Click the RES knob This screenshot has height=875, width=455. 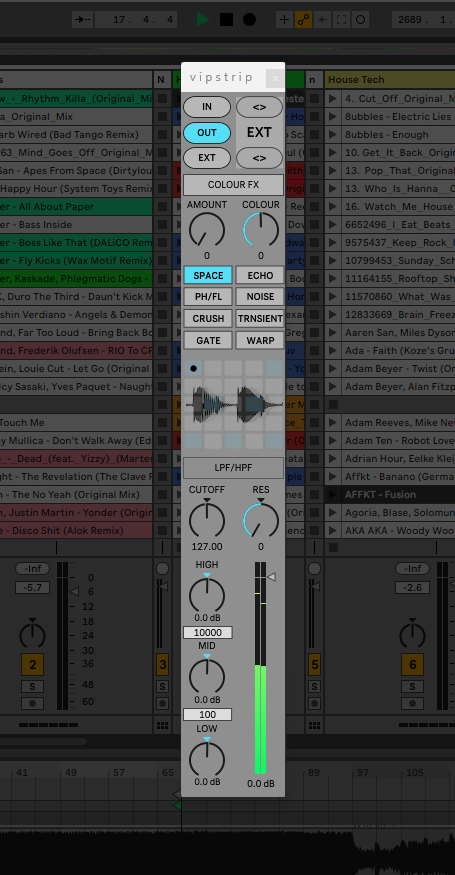click(x=261, y=518)
